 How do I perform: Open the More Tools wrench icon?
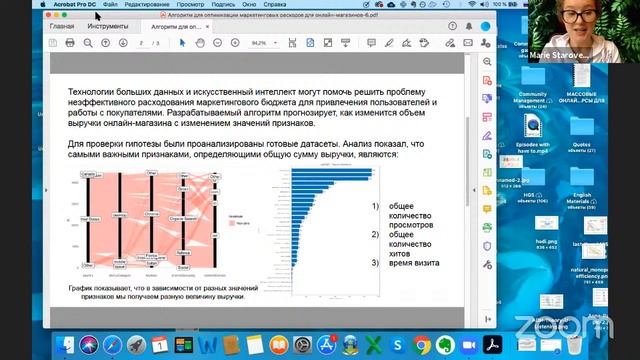pos(487,264)
